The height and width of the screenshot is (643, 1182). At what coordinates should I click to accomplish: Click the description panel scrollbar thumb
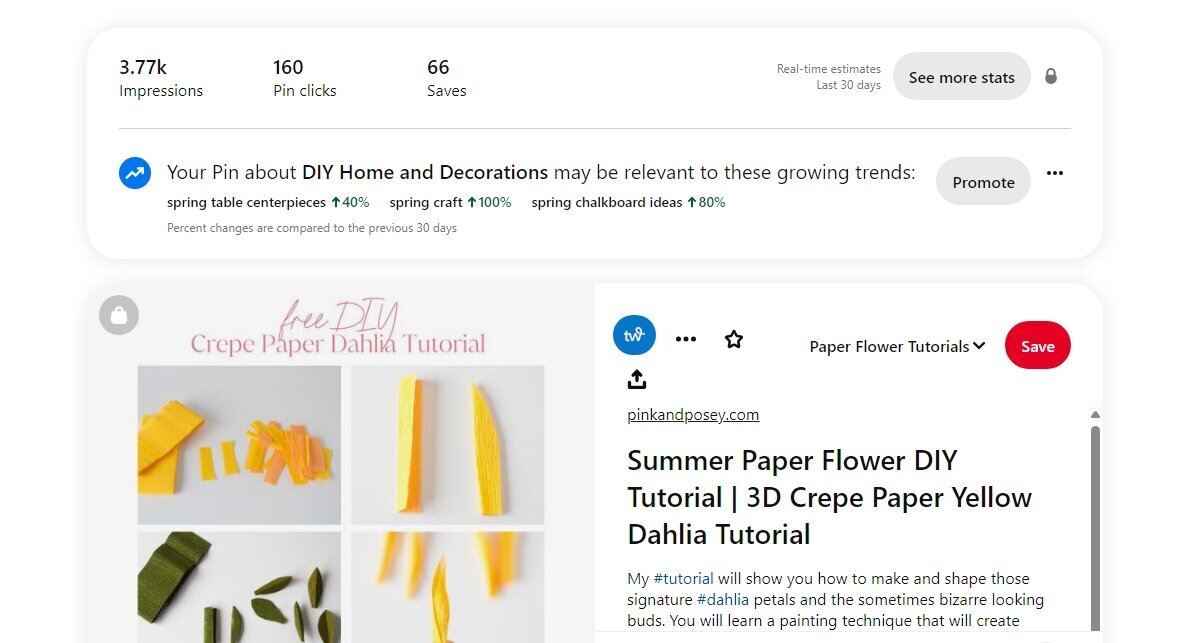pos(1095,528)
